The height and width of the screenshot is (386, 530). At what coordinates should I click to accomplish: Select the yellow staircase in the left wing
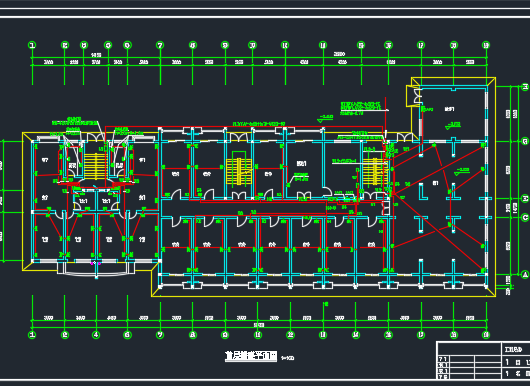coord(95,167)
